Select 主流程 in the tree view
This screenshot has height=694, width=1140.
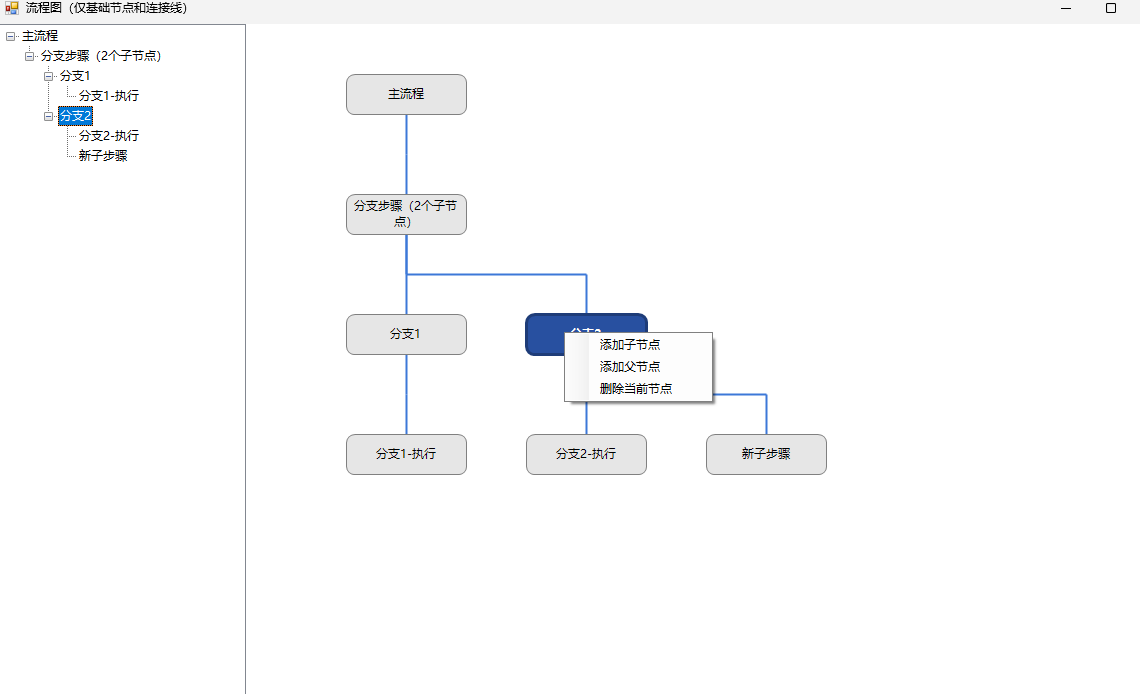pyautogui.click(x=39, y=35)
